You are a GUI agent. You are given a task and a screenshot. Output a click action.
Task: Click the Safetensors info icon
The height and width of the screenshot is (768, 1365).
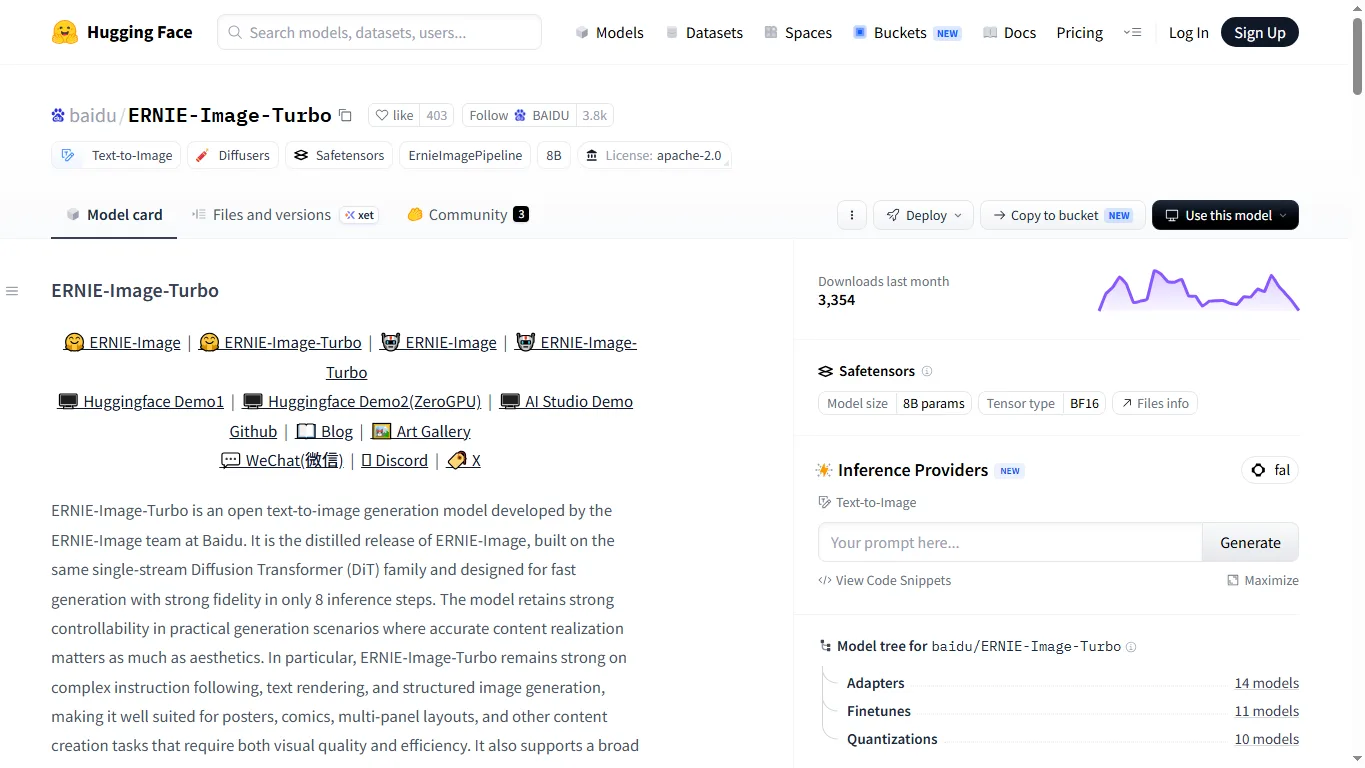coord(927,371)
